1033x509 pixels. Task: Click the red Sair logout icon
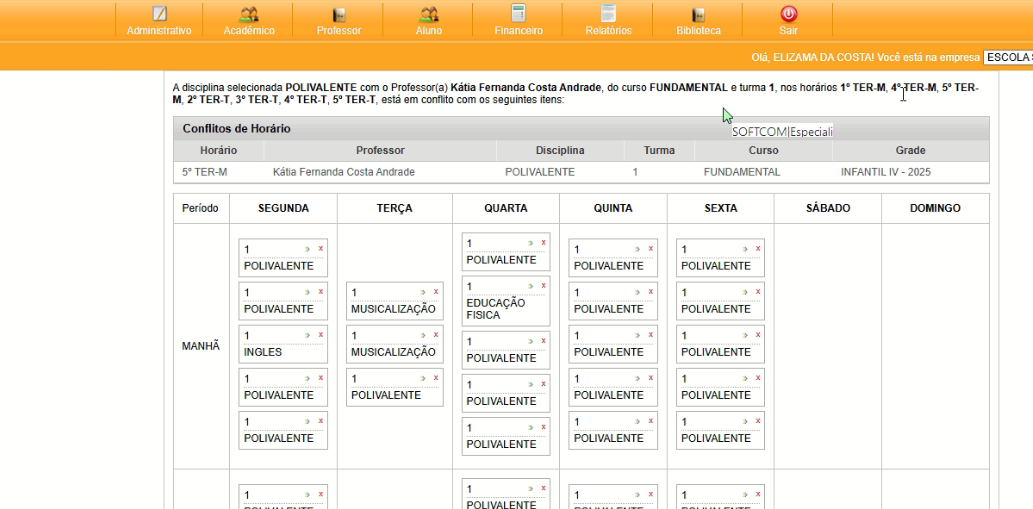click(x=788, y=14)
